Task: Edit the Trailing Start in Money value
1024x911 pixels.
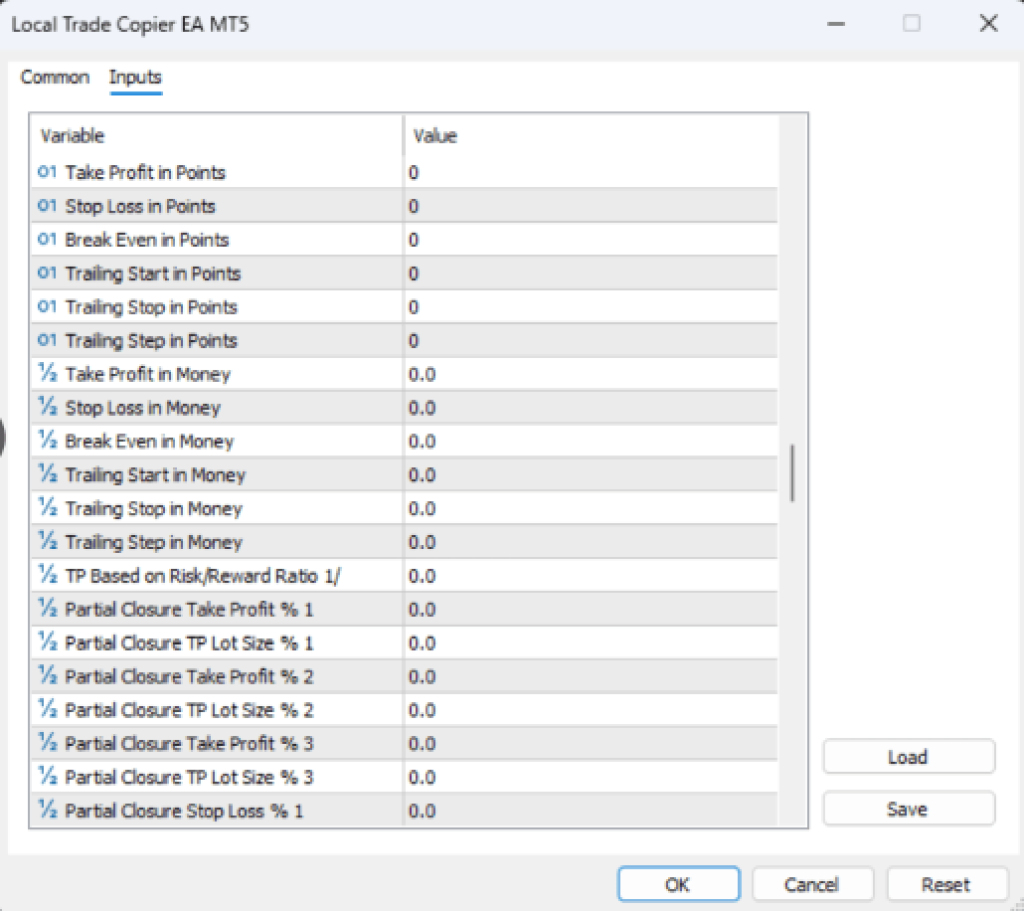Action: tap(591, 475)
